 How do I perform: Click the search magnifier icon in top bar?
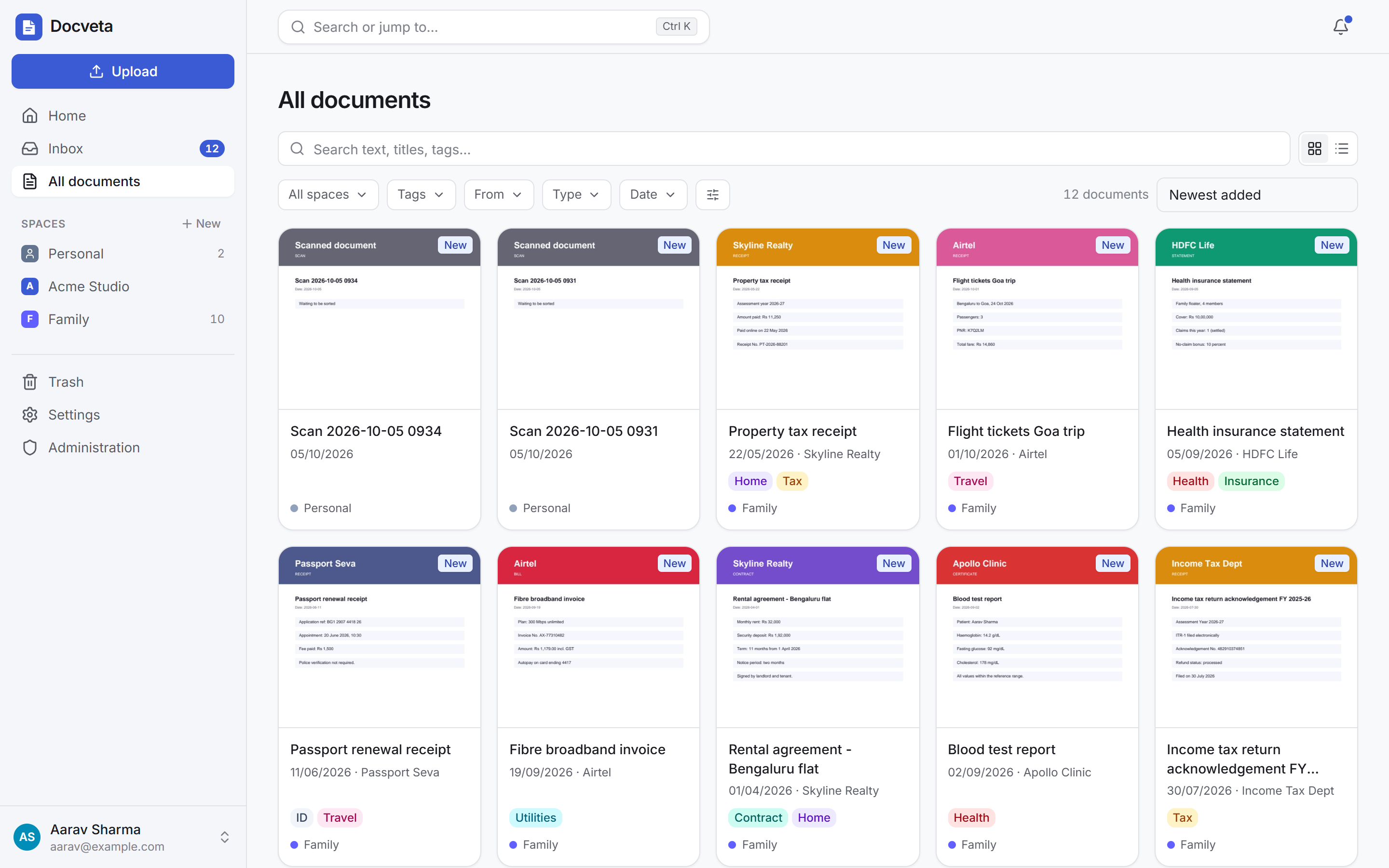pos(298,27)
